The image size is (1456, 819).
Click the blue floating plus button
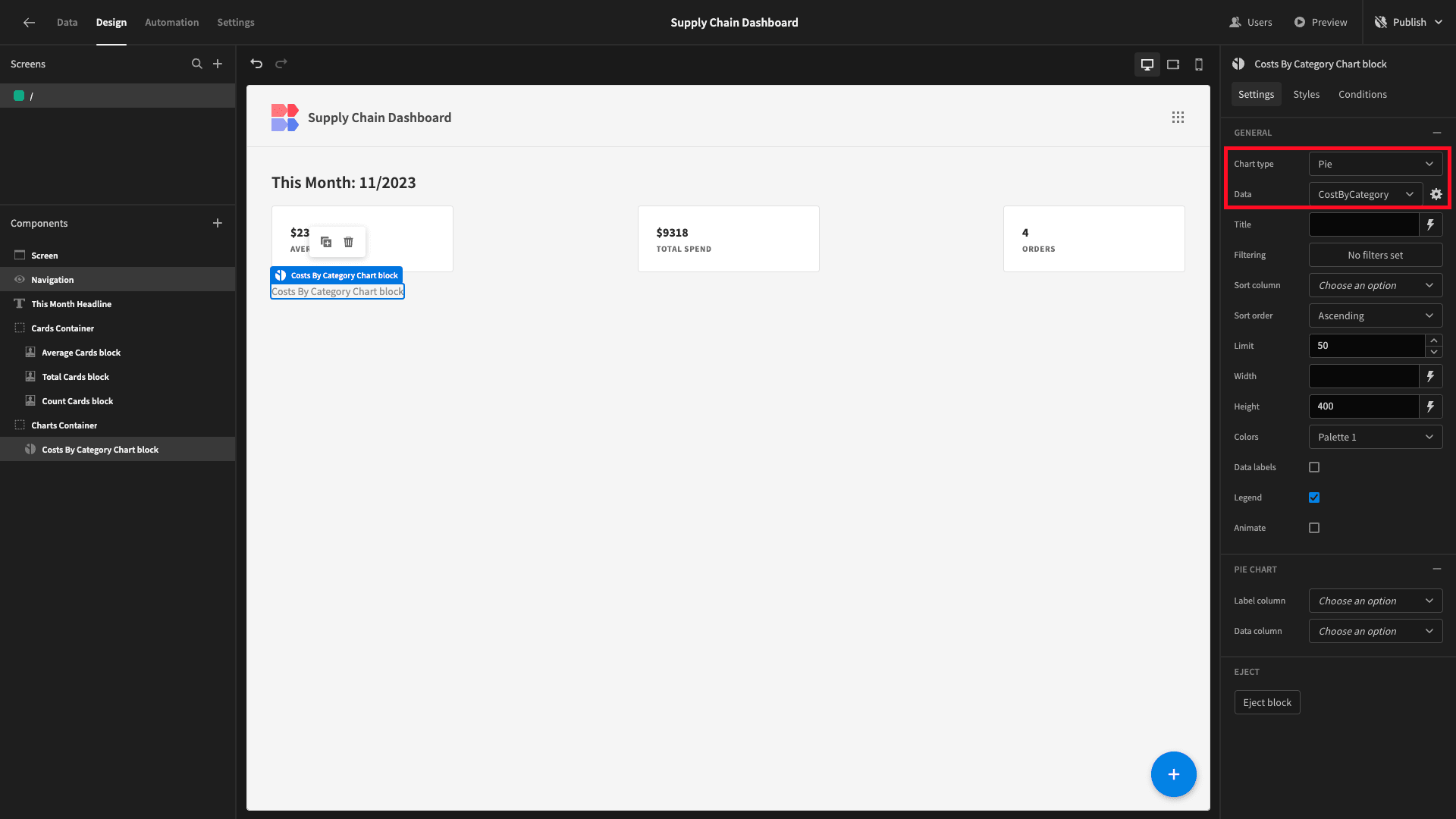coord(1174,774)
